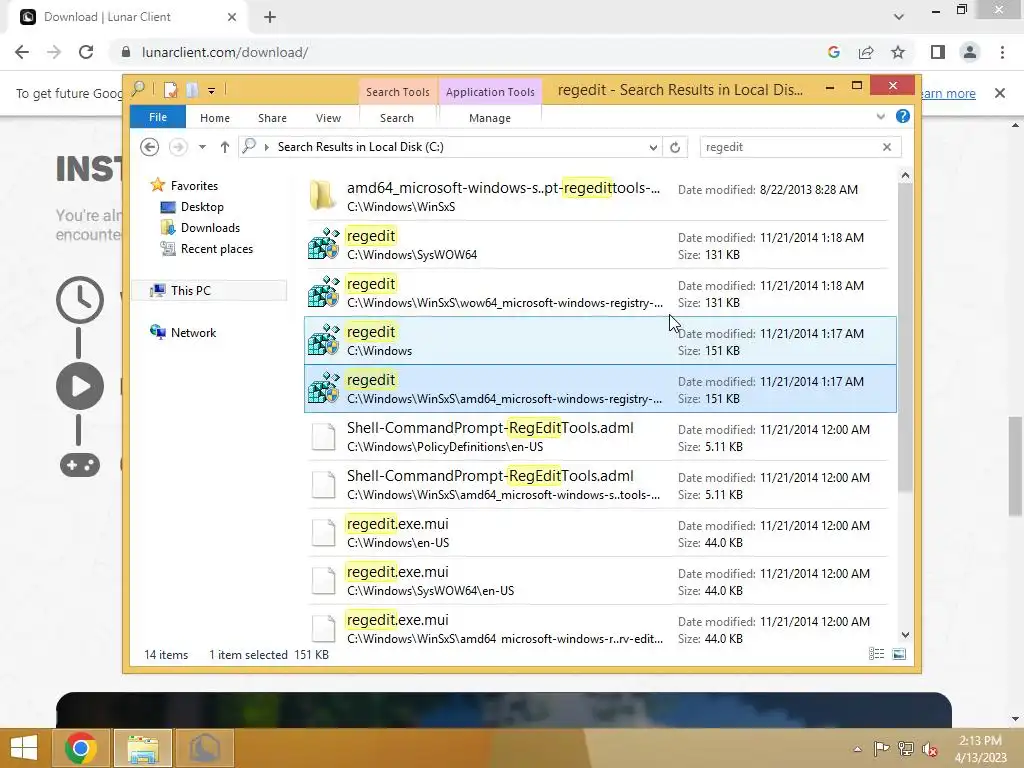Screen dimensions: 1024x768
Task: Click the clock in the taskbar
Action: pyautogui.click(x=980, y=748)
